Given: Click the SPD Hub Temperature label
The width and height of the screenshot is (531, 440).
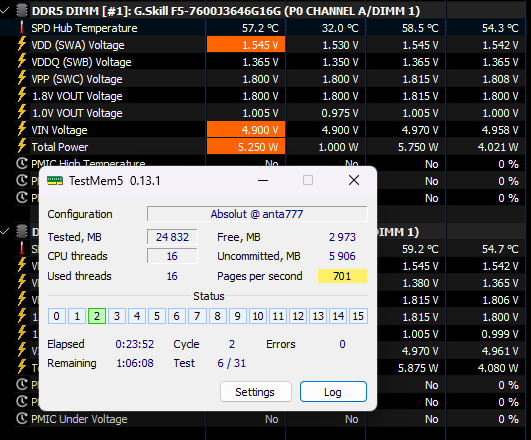Looking at the screenshot, I should [x=84, y=28].
